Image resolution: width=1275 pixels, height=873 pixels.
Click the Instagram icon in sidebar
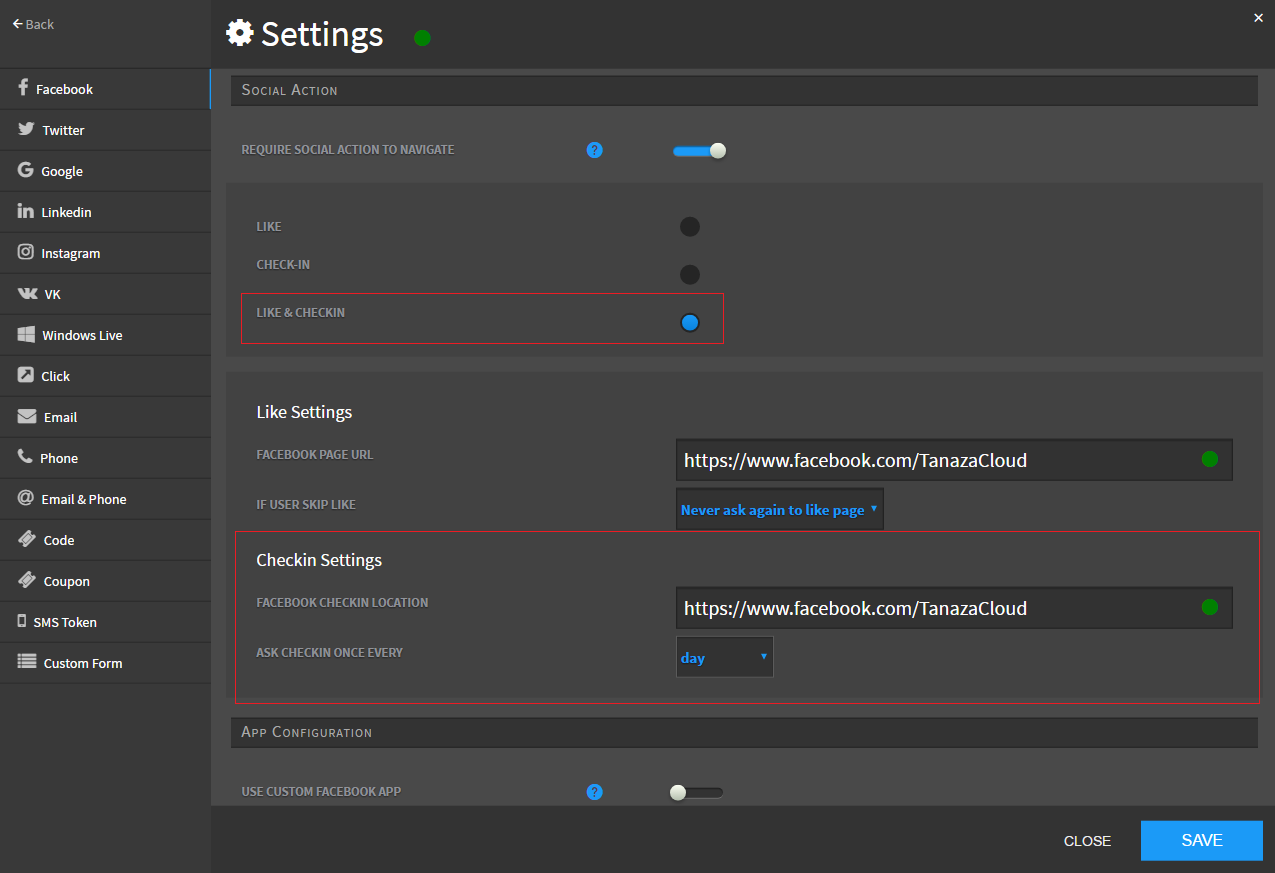(x=26, y=253)
